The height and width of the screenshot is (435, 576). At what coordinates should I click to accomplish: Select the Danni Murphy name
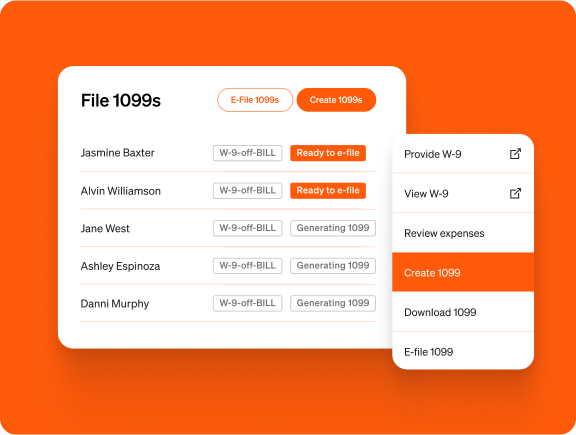115,304
